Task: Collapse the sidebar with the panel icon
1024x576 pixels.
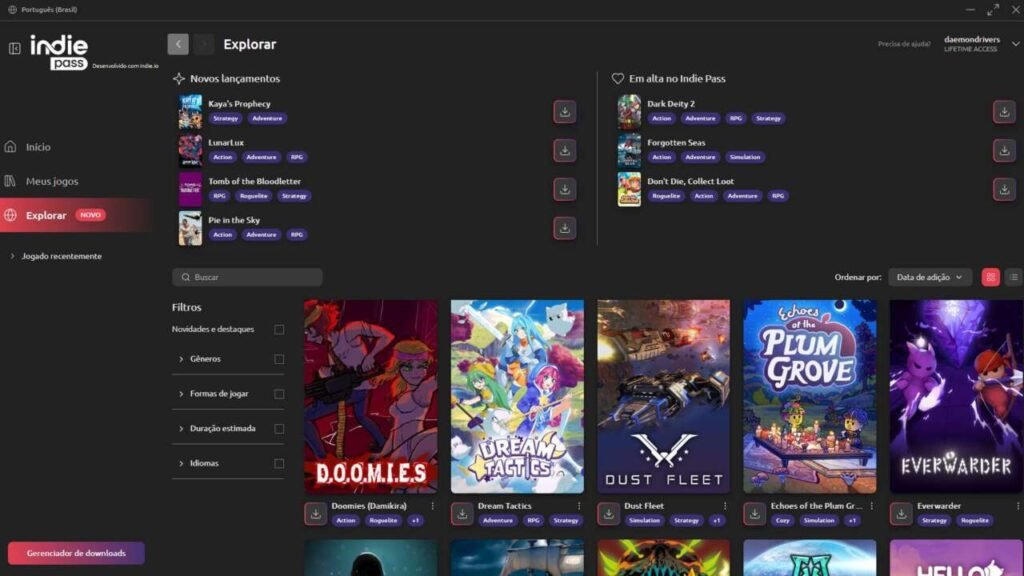Action: [x=14, y=48]
